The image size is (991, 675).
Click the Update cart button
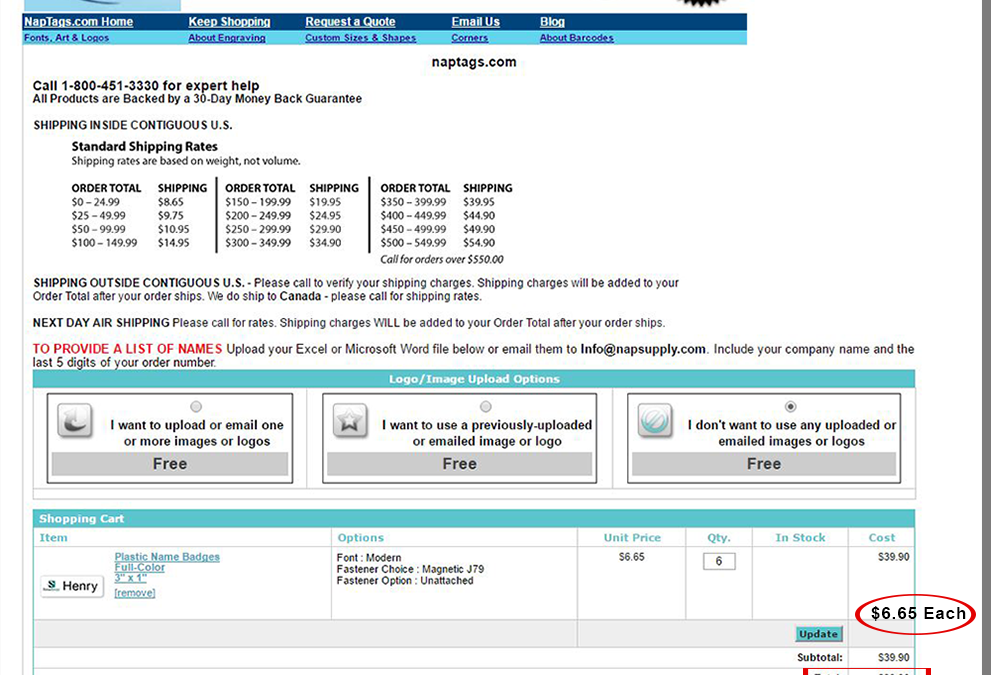pos(819,634)
